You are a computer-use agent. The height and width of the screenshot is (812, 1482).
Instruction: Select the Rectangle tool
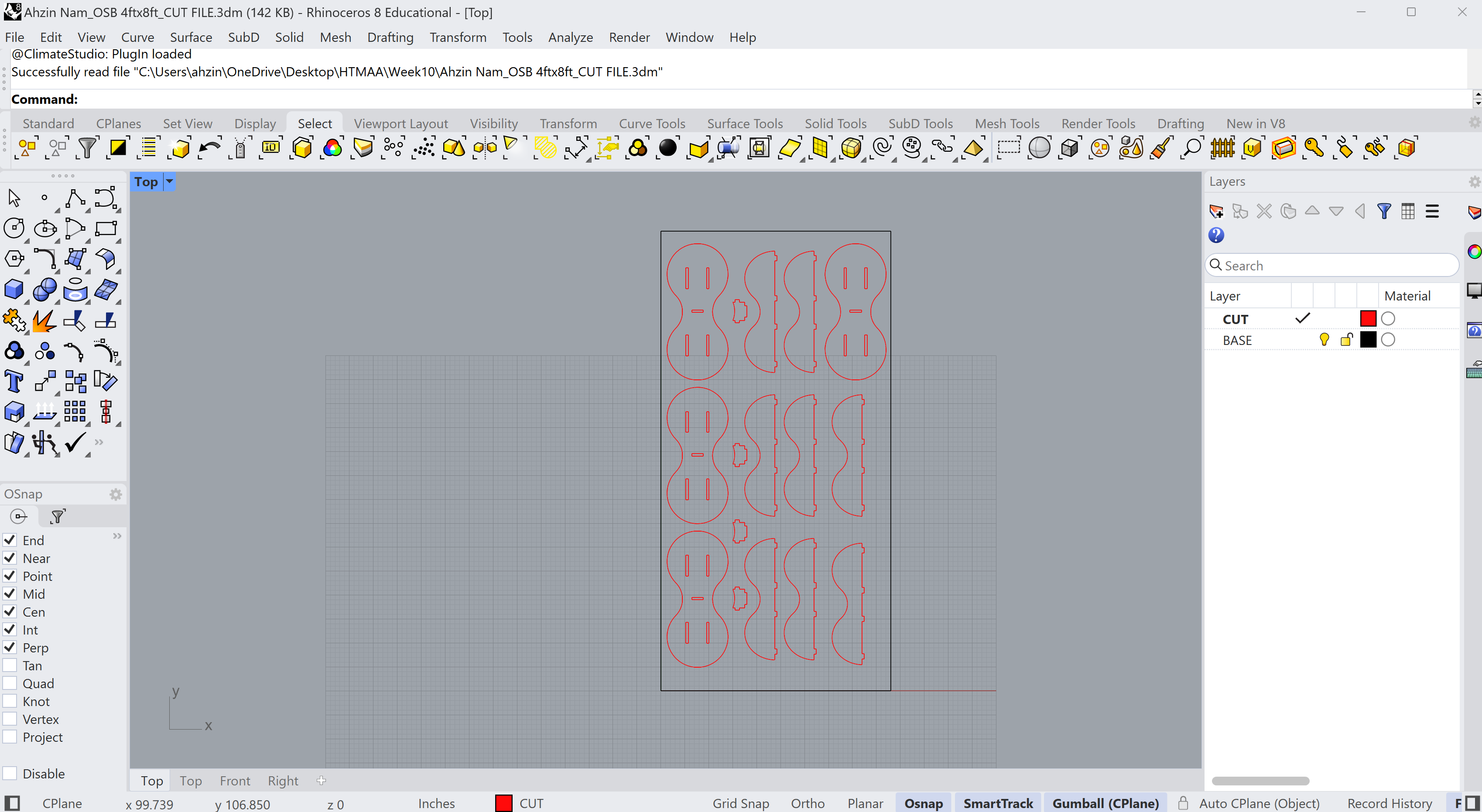tap(106, 229)
